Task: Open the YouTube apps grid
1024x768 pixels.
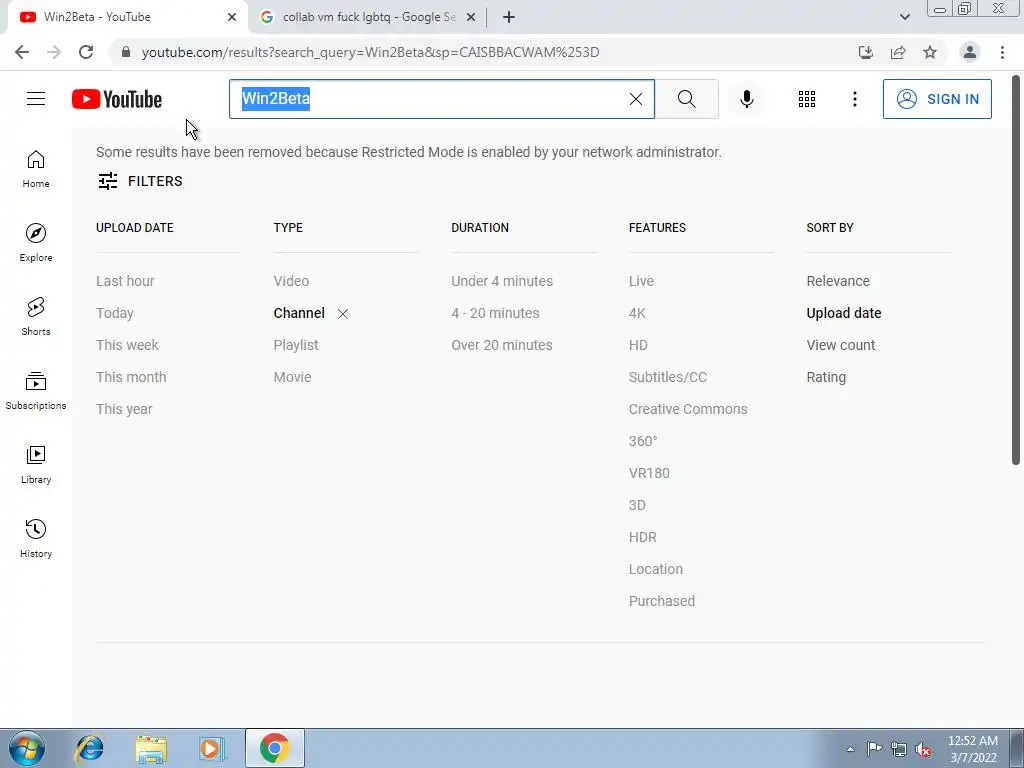Action: (x=807, y=99)
